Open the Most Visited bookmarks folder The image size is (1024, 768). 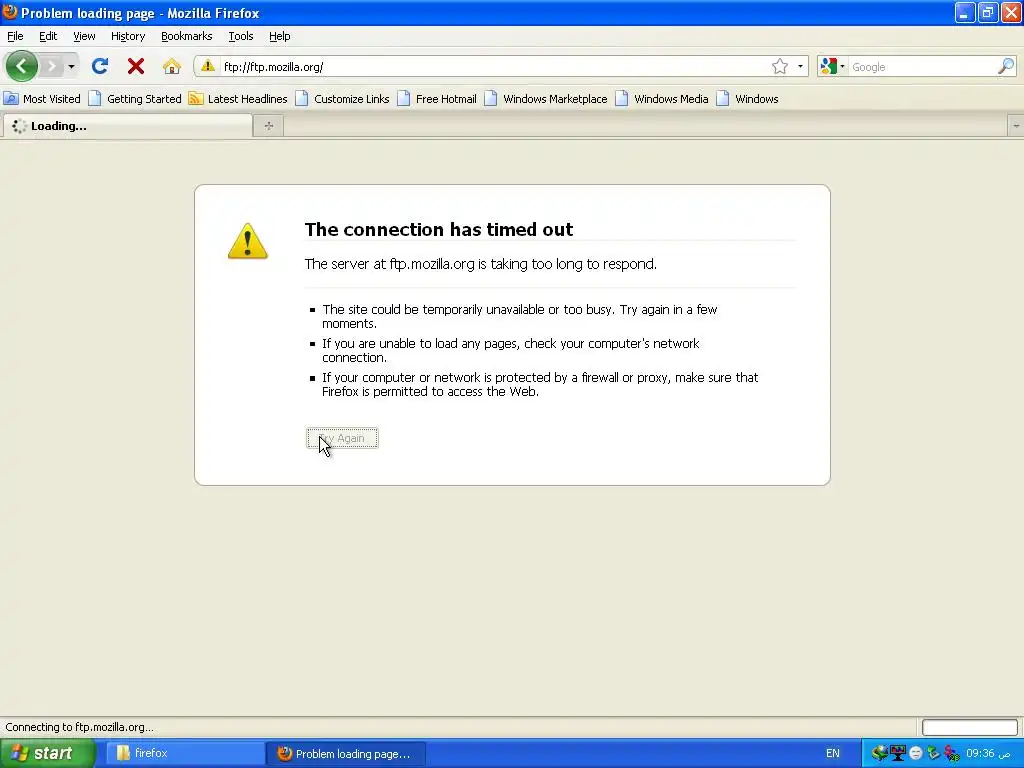click(x=42, y=99)
